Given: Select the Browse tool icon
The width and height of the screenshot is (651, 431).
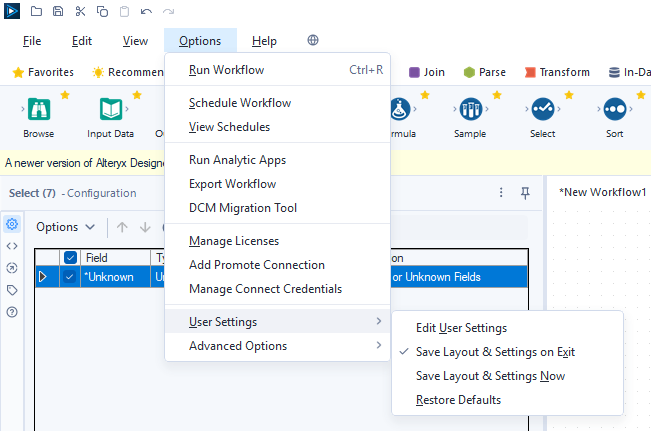Looking at the screenshot, I should pos(39,110).
